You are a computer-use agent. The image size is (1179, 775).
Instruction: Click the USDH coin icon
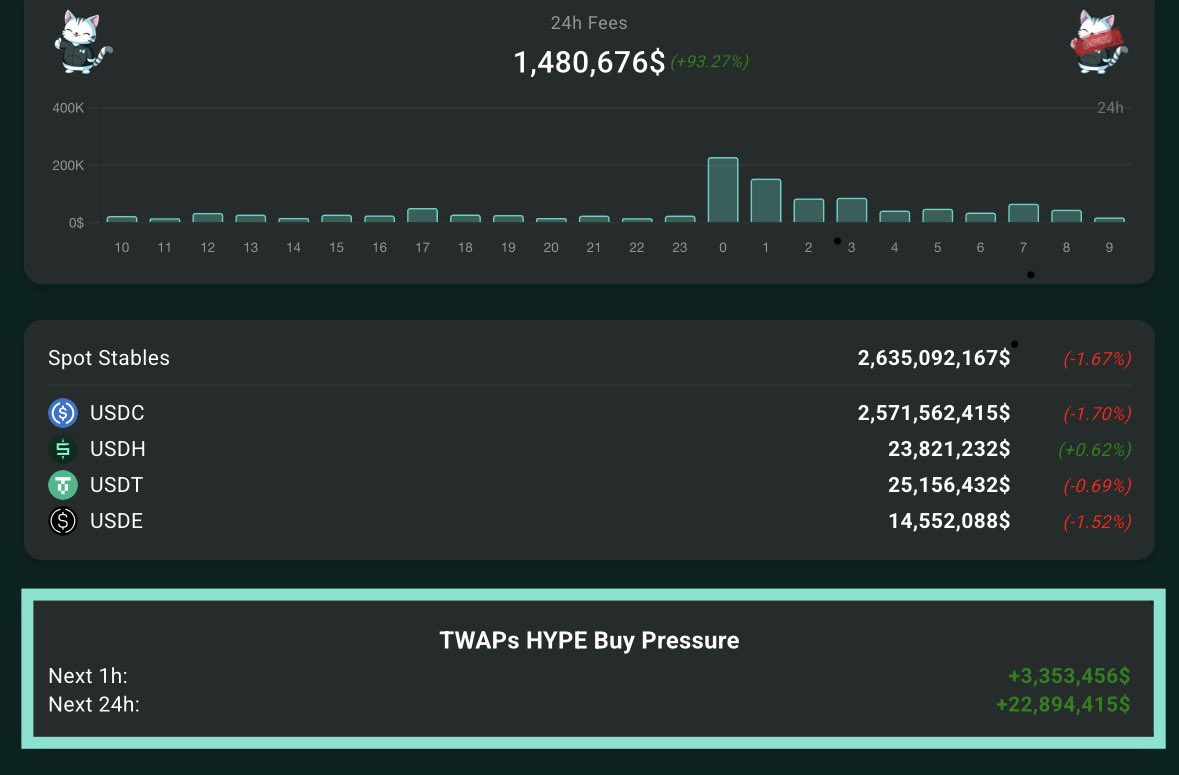pos(63,449)
